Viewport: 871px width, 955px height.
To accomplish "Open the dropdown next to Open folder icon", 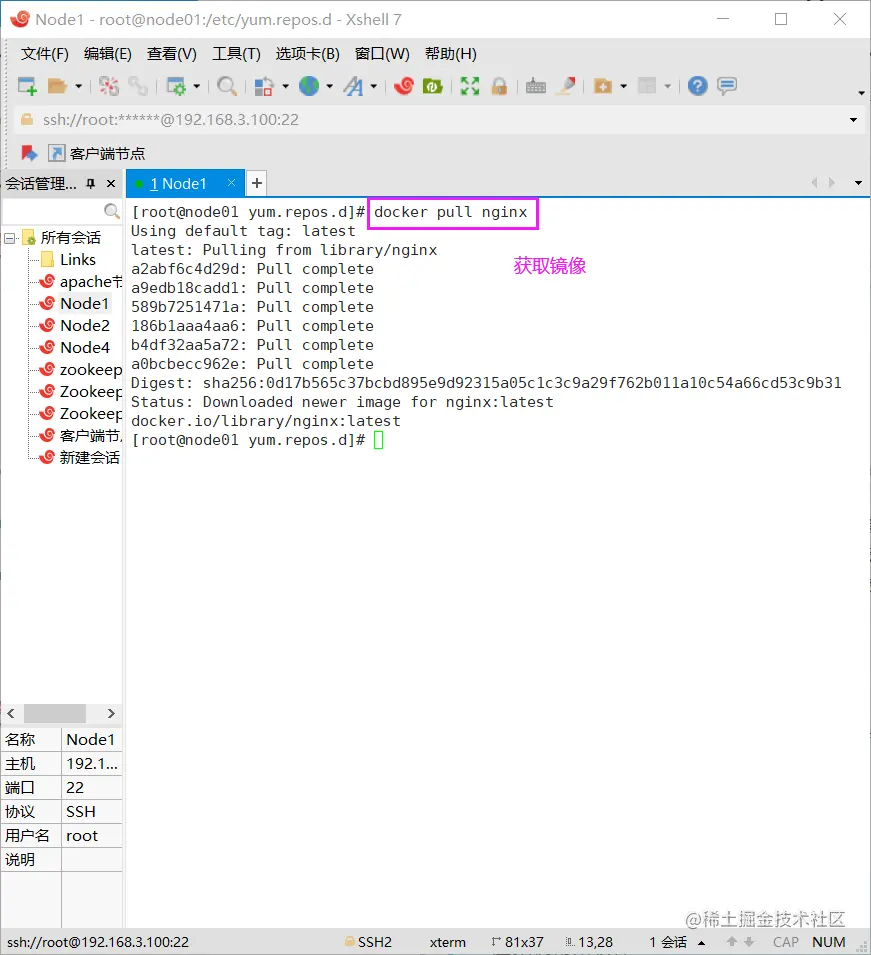I will pyautogui.click(x=78, y=86).
